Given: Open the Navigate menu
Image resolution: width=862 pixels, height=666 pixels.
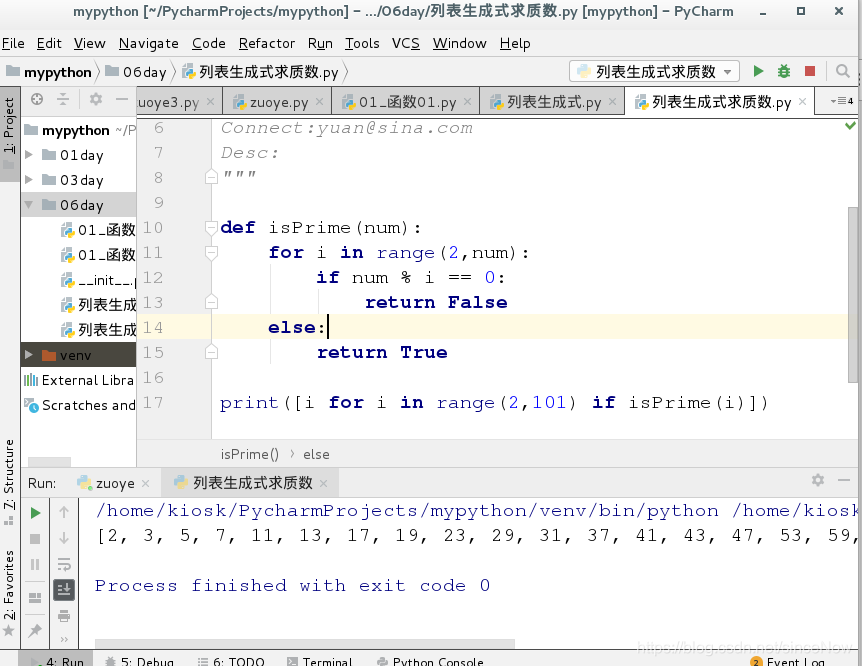Looking at the screenshot, I should (148, 43).
